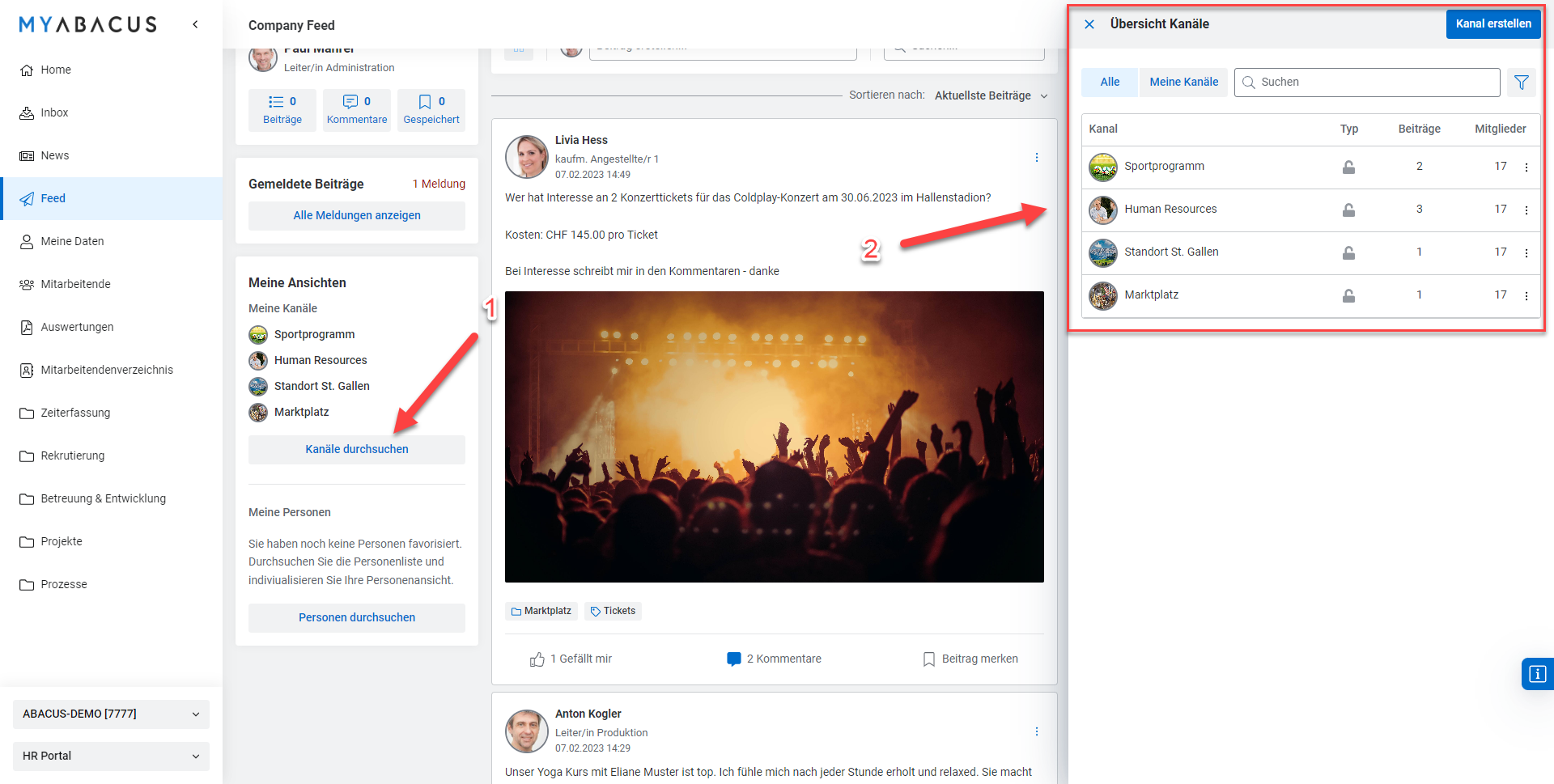Select Human Resources under Meine Kanäle

click(321, 360)
